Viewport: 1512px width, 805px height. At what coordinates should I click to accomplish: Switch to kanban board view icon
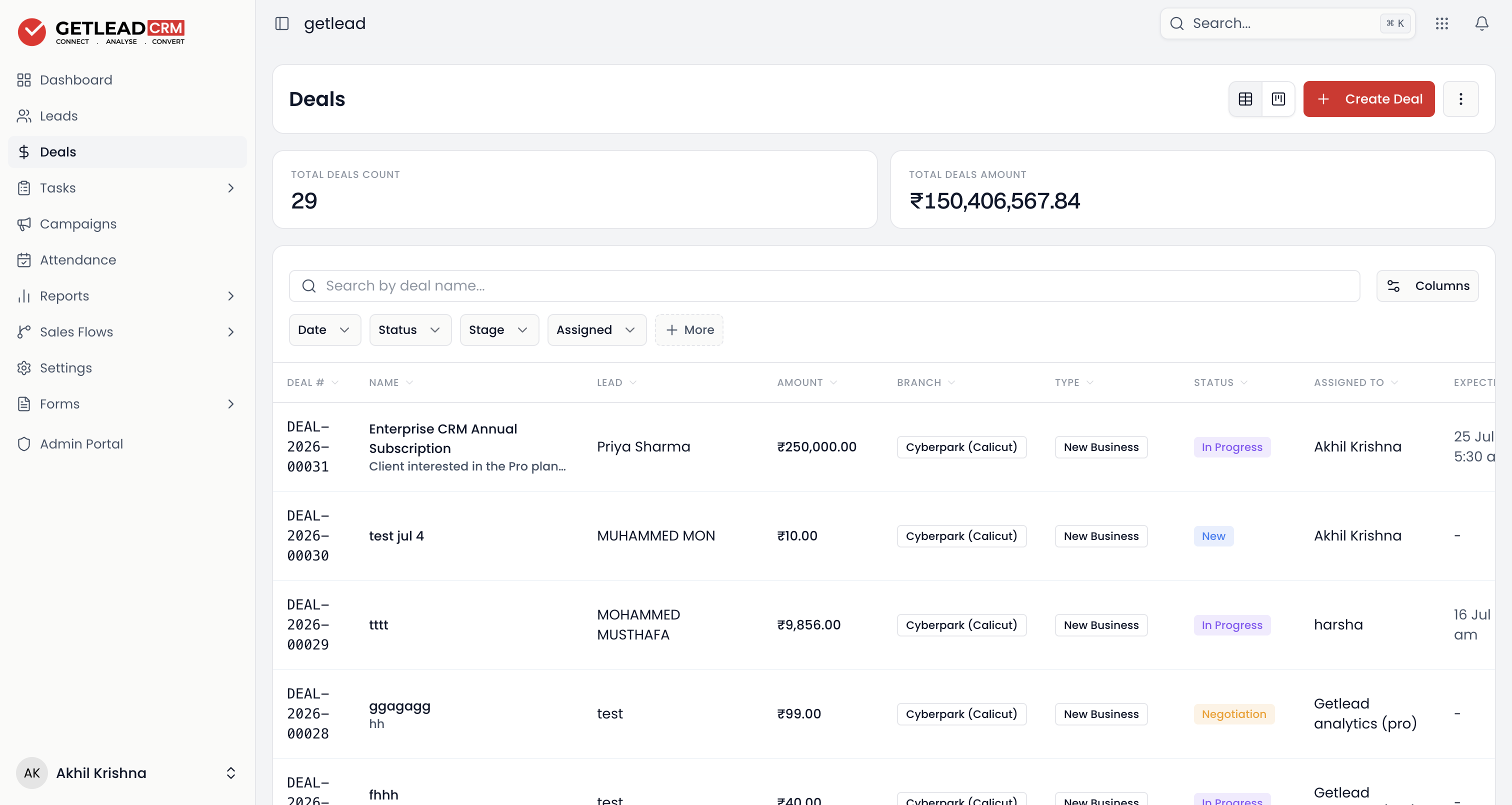(1278, 98)
